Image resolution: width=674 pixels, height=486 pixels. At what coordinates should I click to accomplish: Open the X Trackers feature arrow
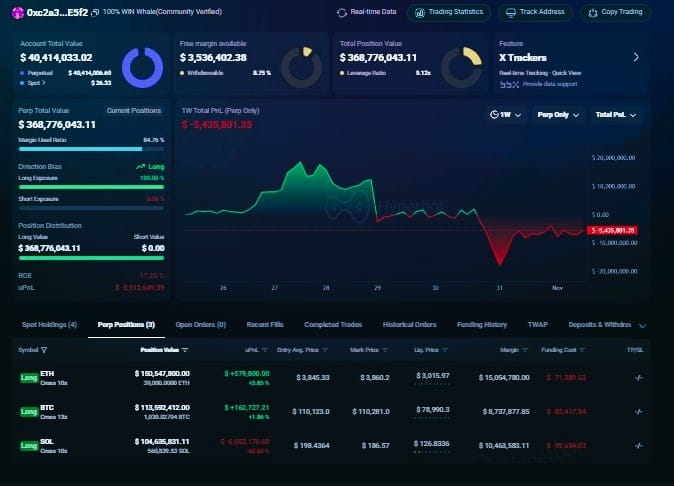point(636,57)
